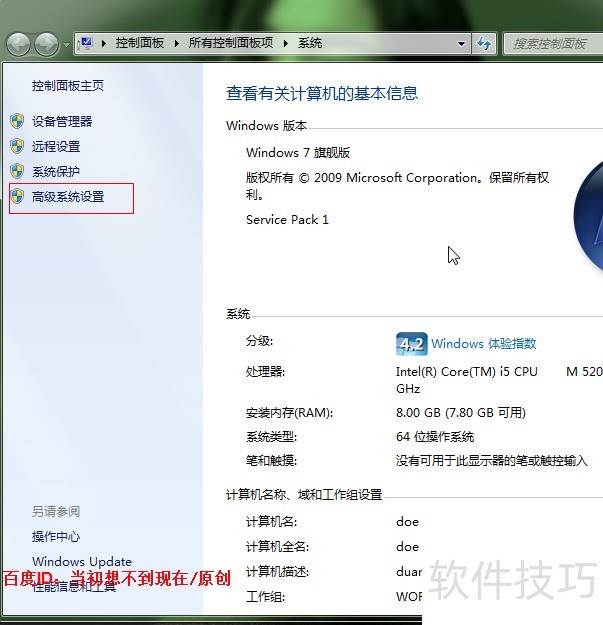This screenshot has height=625, width=603.
Task: Expand arrow before 控制面板 breadcrumb
Action: coord(104,43)
